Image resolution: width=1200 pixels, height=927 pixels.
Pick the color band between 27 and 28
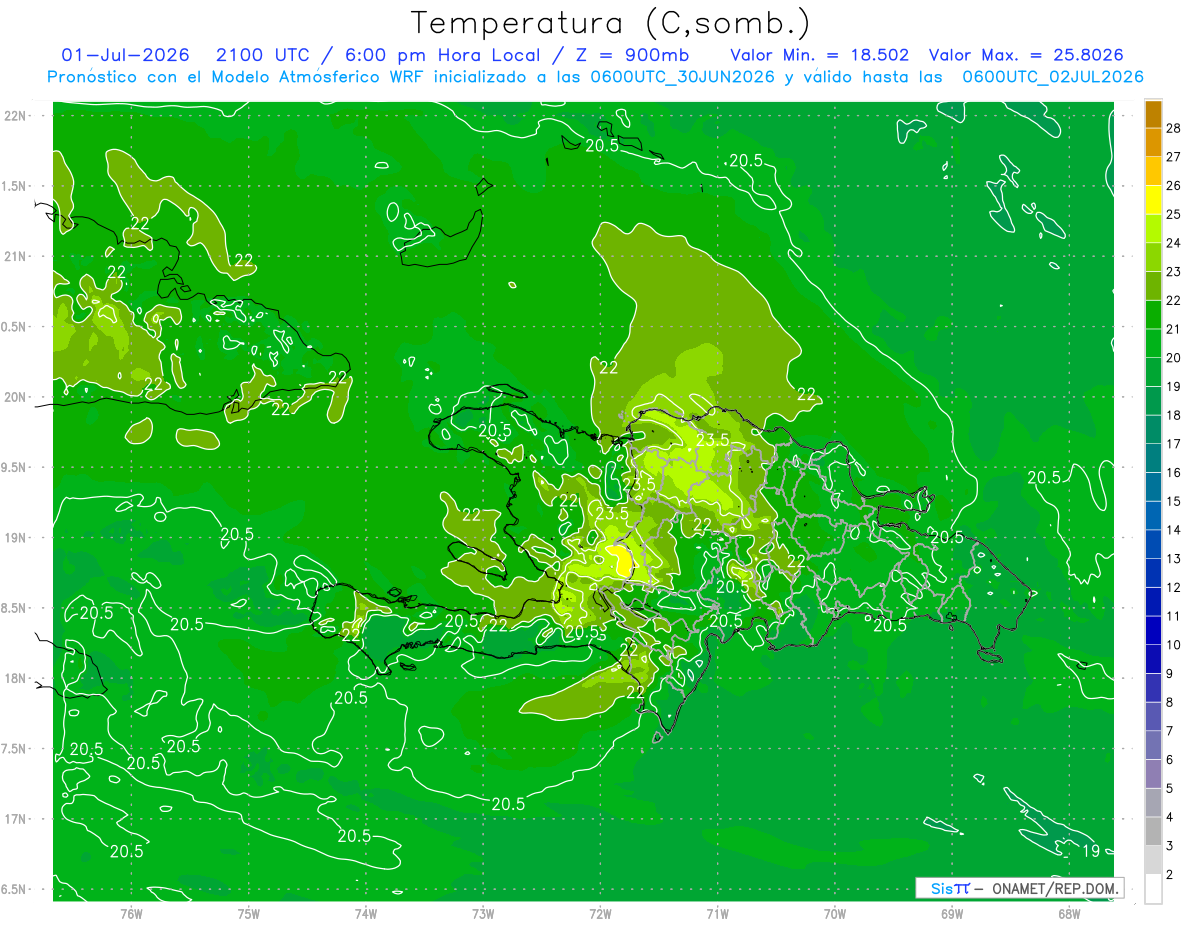click(1153, 143)
